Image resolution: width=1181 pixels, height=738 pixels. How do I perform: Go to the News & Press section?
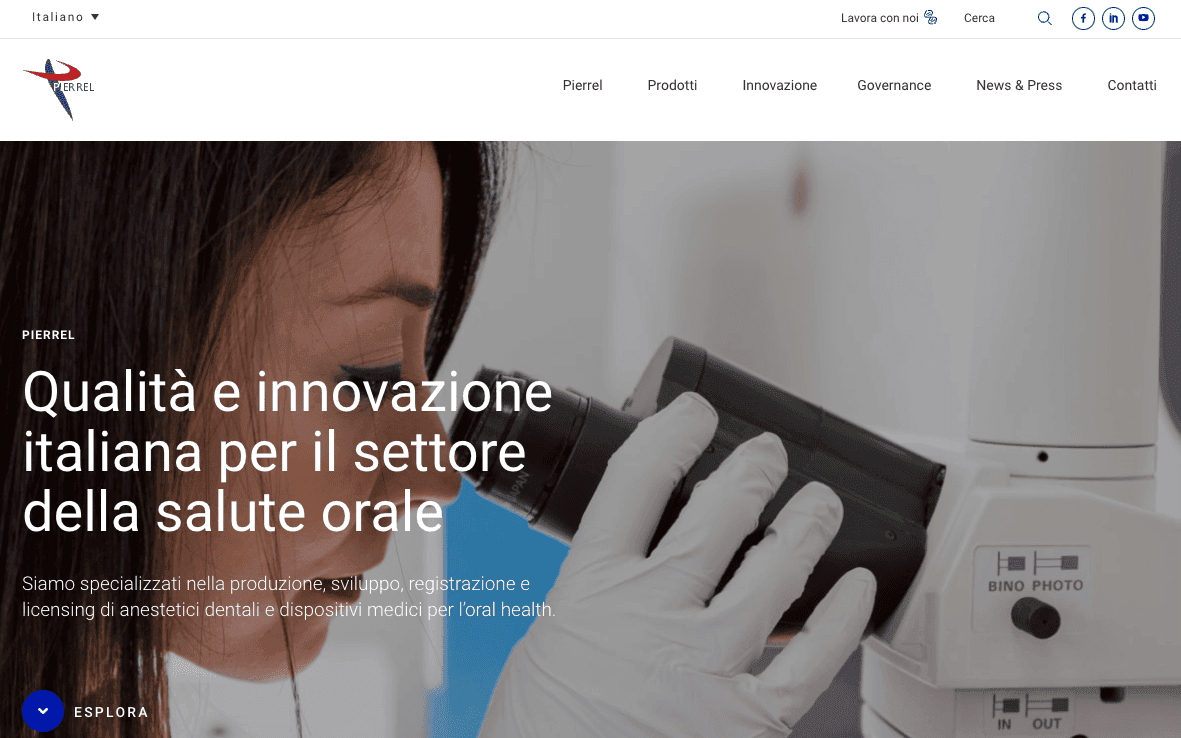tap(1019, 85)
